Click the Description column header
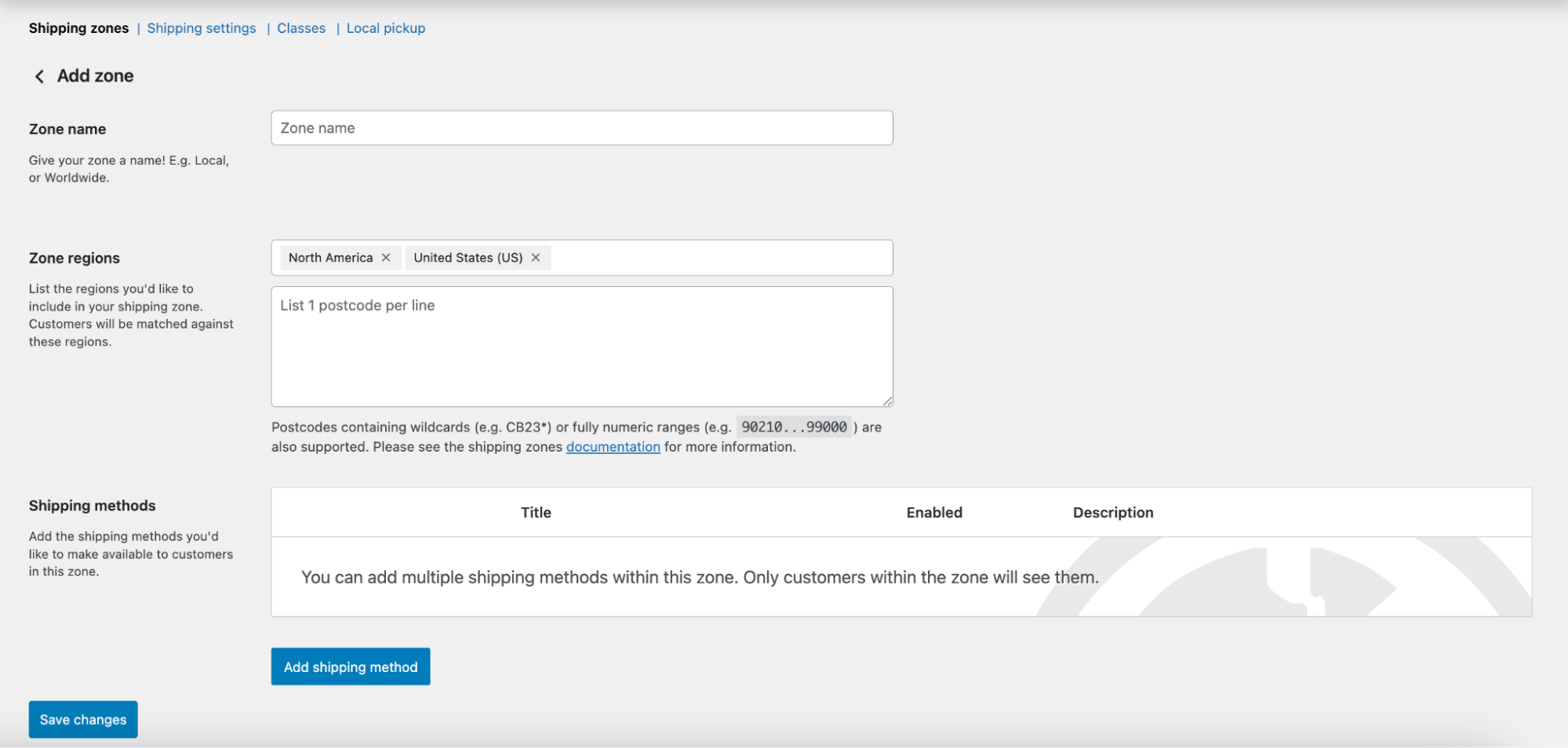Viewport: 1568px width, 748px height. click(x=1112, y=512)
